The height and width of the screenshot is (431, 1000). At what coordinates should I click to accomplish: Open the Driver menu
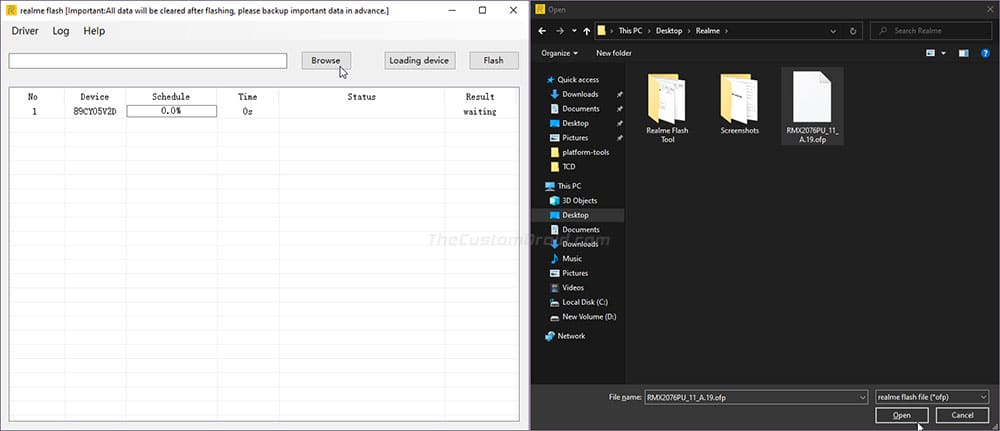(x=25, y=31)
